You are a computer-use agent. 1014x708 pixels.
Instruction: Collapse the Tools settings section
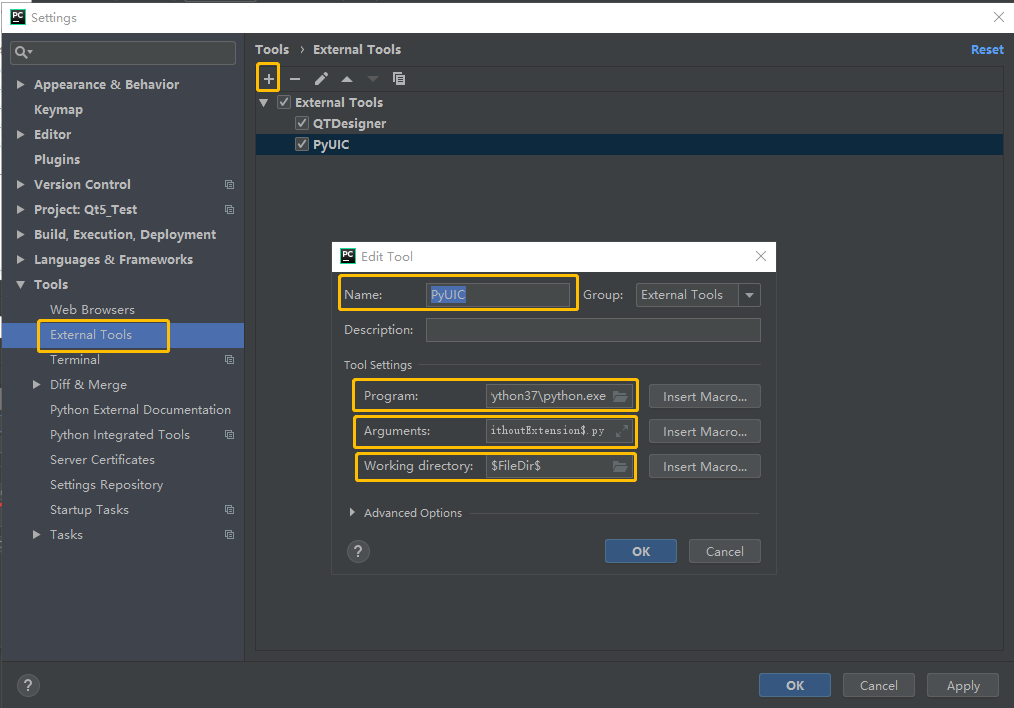click(x=21, y=284)
